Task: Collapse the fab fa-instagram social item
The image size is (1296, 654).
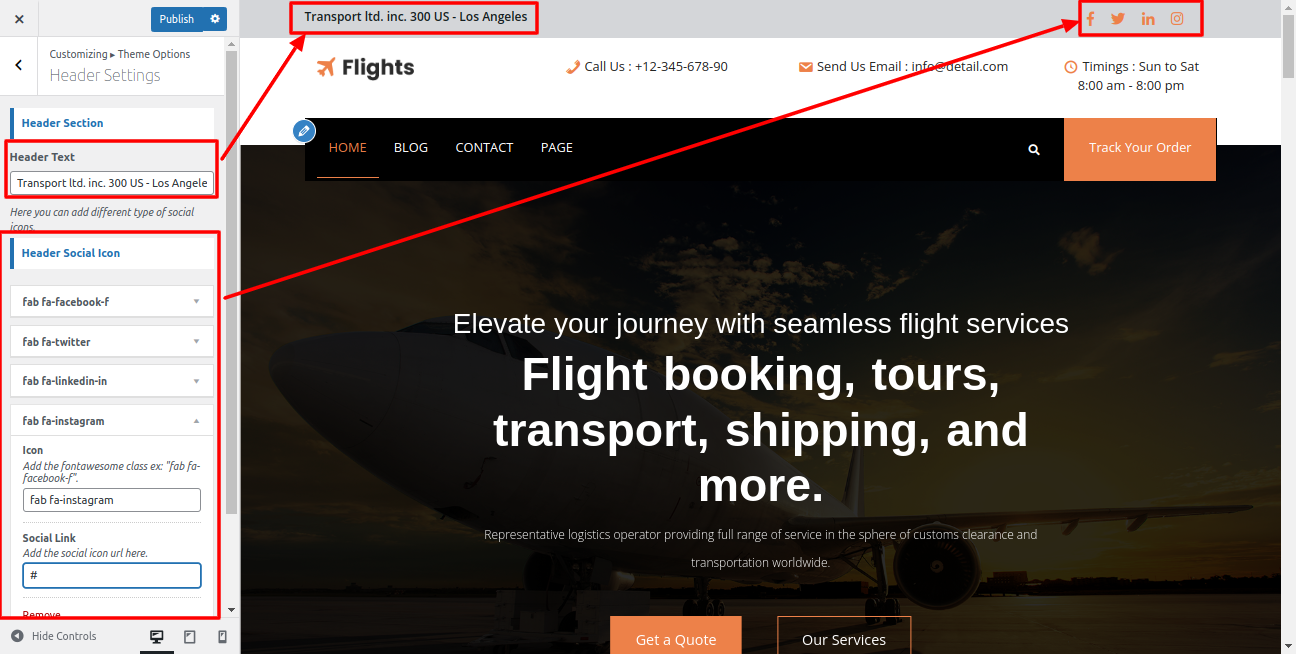Action: click(x=112, y=421)
